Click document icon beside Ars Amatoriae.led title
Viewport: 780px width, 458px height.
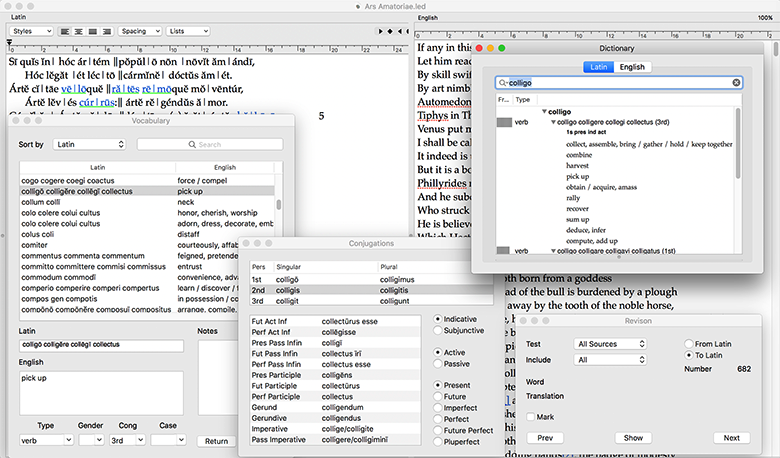coord(358,6)
